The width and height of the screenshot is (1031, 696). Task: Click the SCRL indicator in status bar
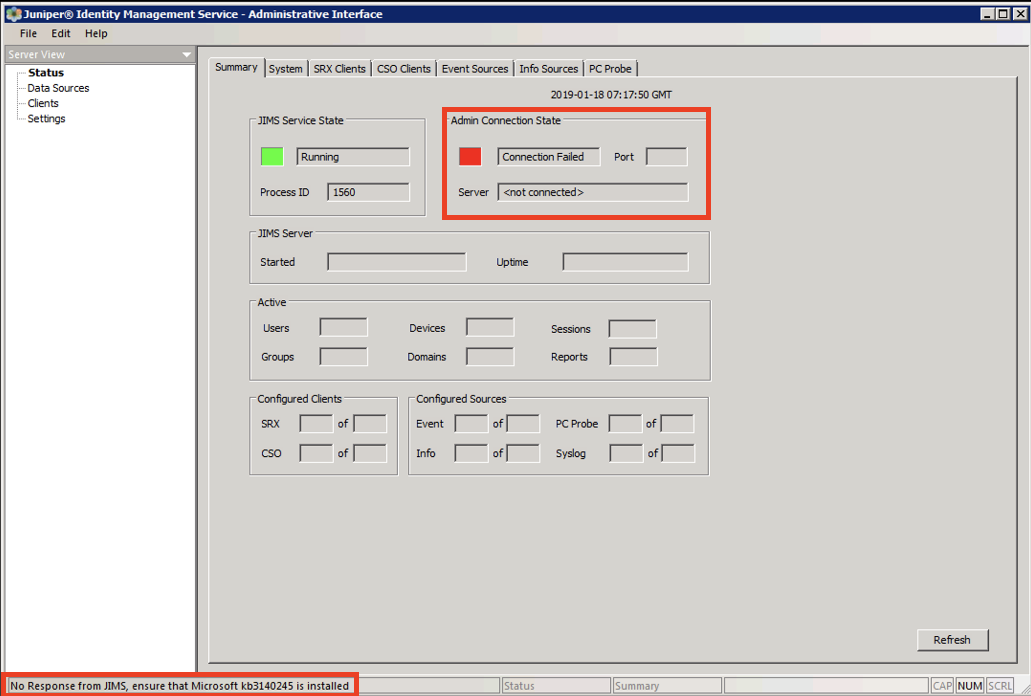(999, 685)
